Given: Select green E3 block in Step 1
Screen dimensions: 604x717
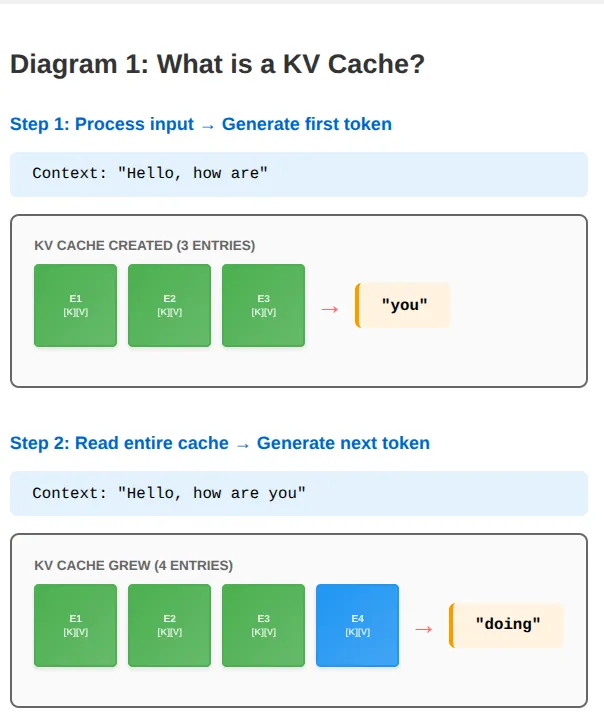Looking at the screenshot, I should [x=263, y=305].
